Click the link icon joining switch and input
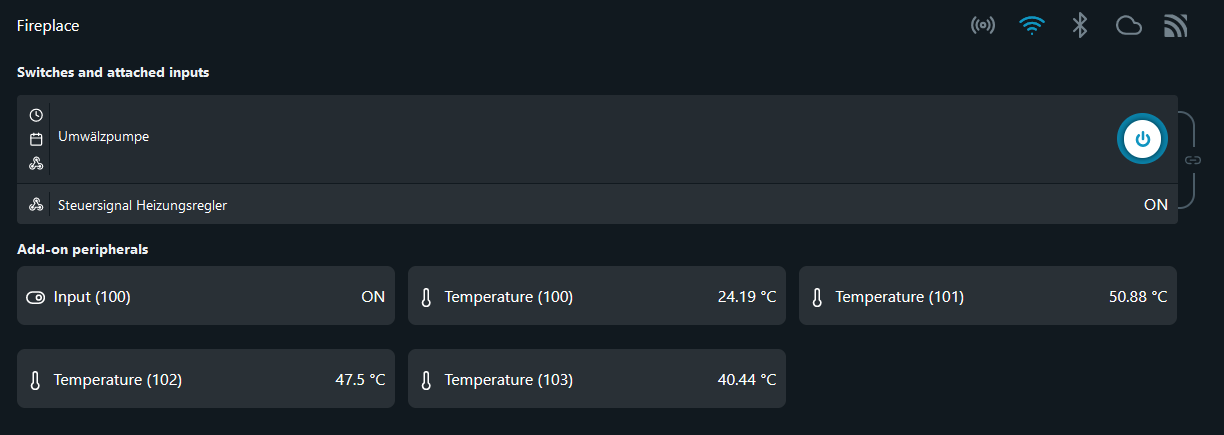Viewport: 1224px width, 435px height. click(1193, 160)
